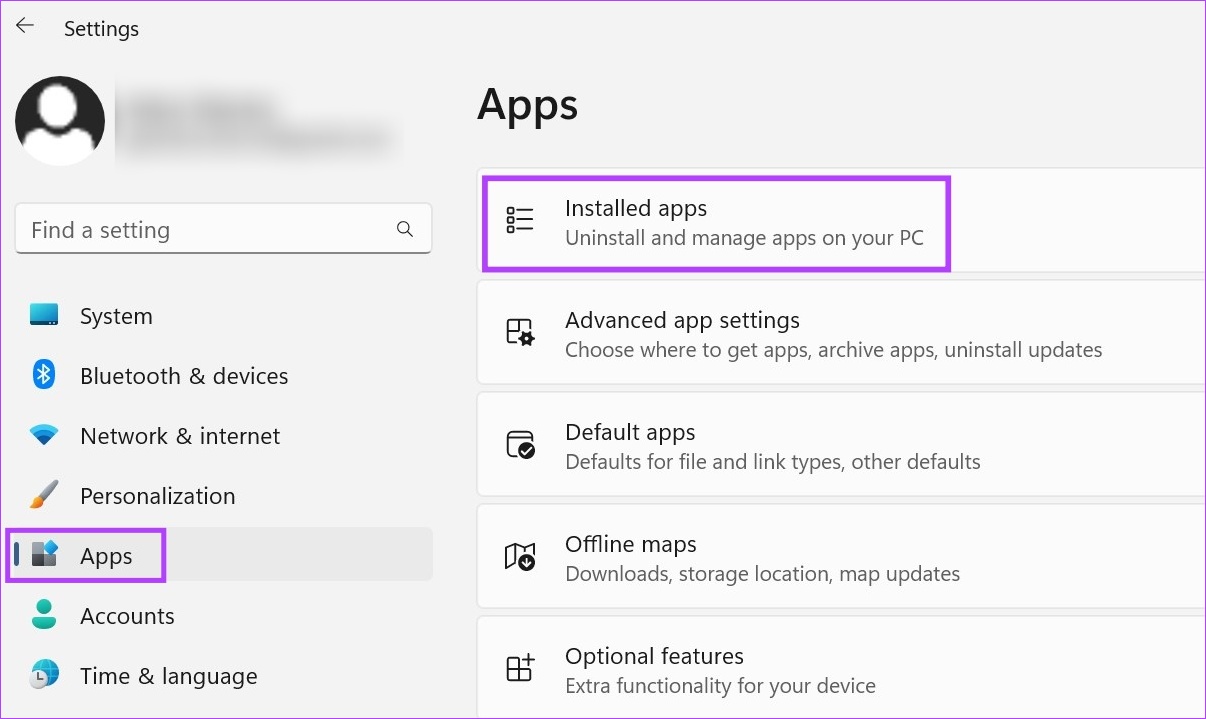Screen dimensions: 1206x719
Task: Select the Personalization brush icon
Action: click(x=44, y=495)
